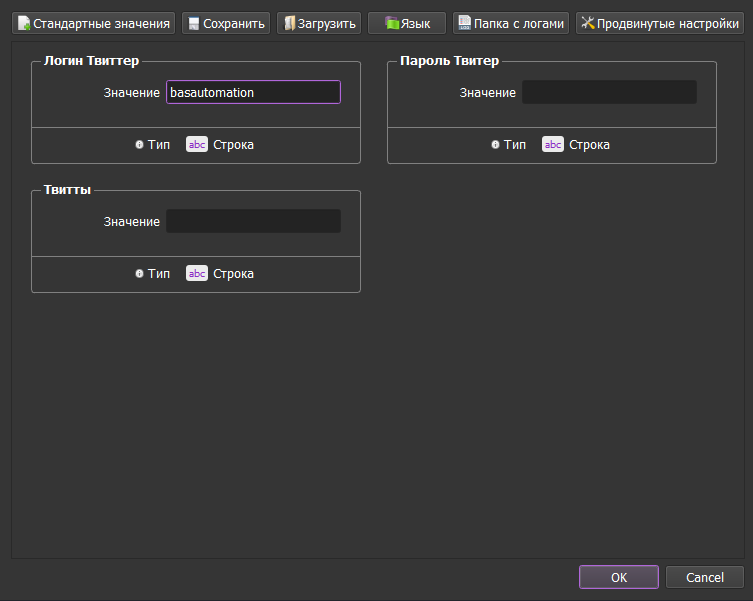Focus the Логин Твиттер value field

pyautogui.click(x=253, y=93)
